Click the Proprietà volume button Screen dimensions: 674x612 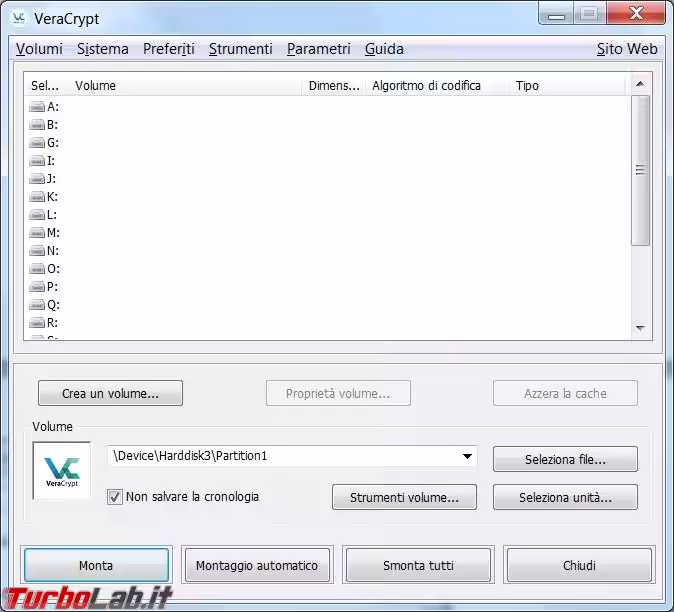coord(338,393)
